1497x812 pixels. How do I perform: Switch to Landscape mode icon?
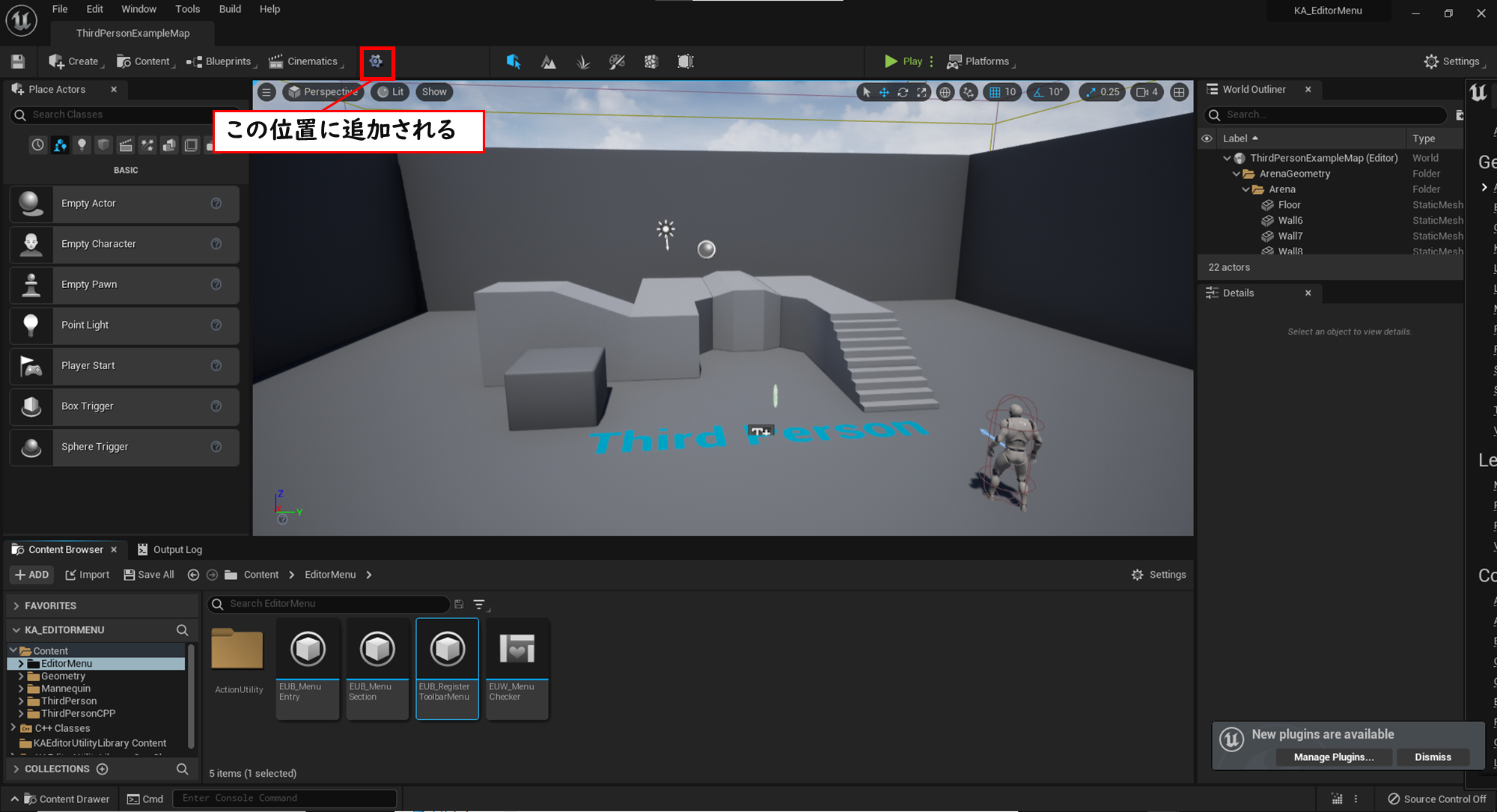pos(549,61)
